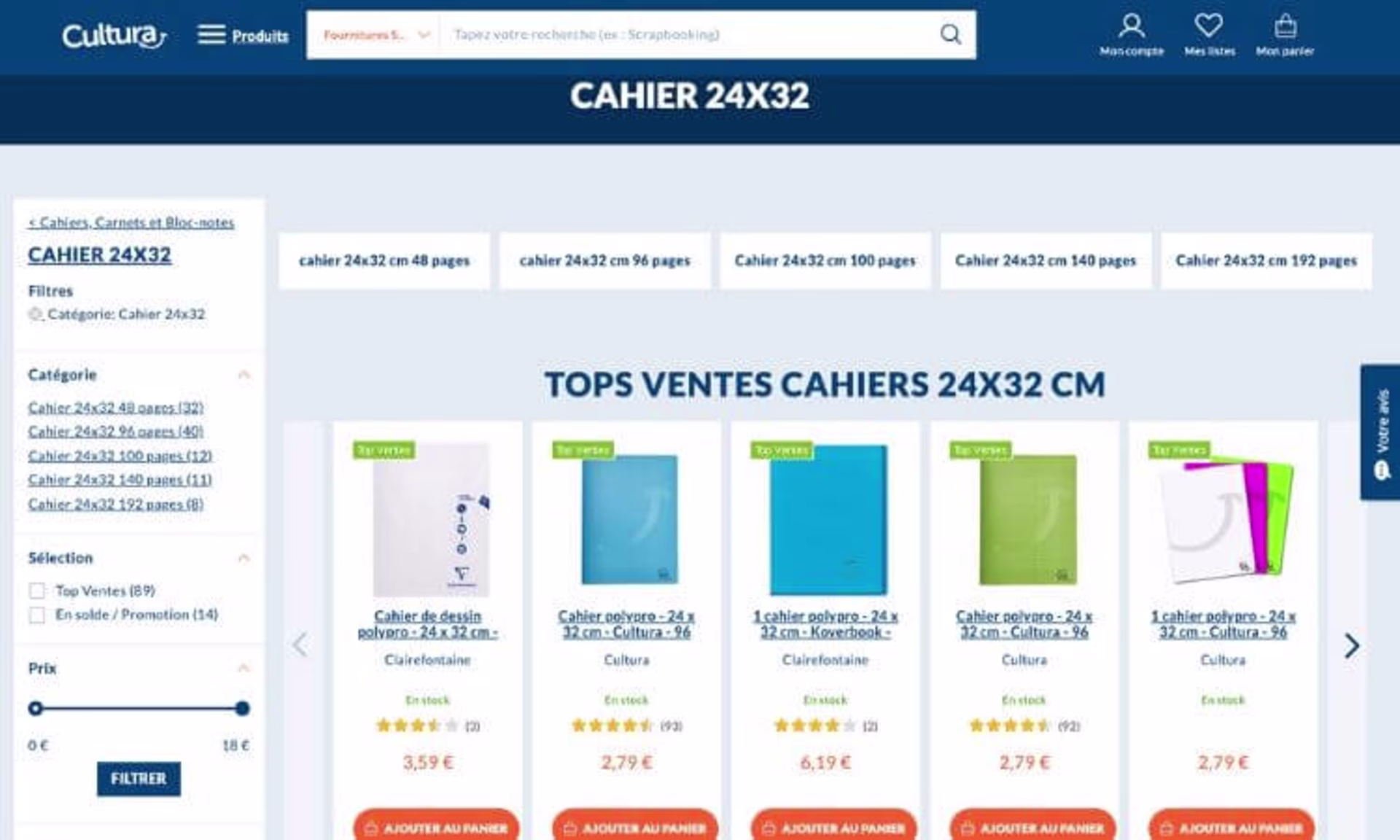Collapse the Prix filter section
Screen dimensions: 1400x840
click(x=244, y=668)
